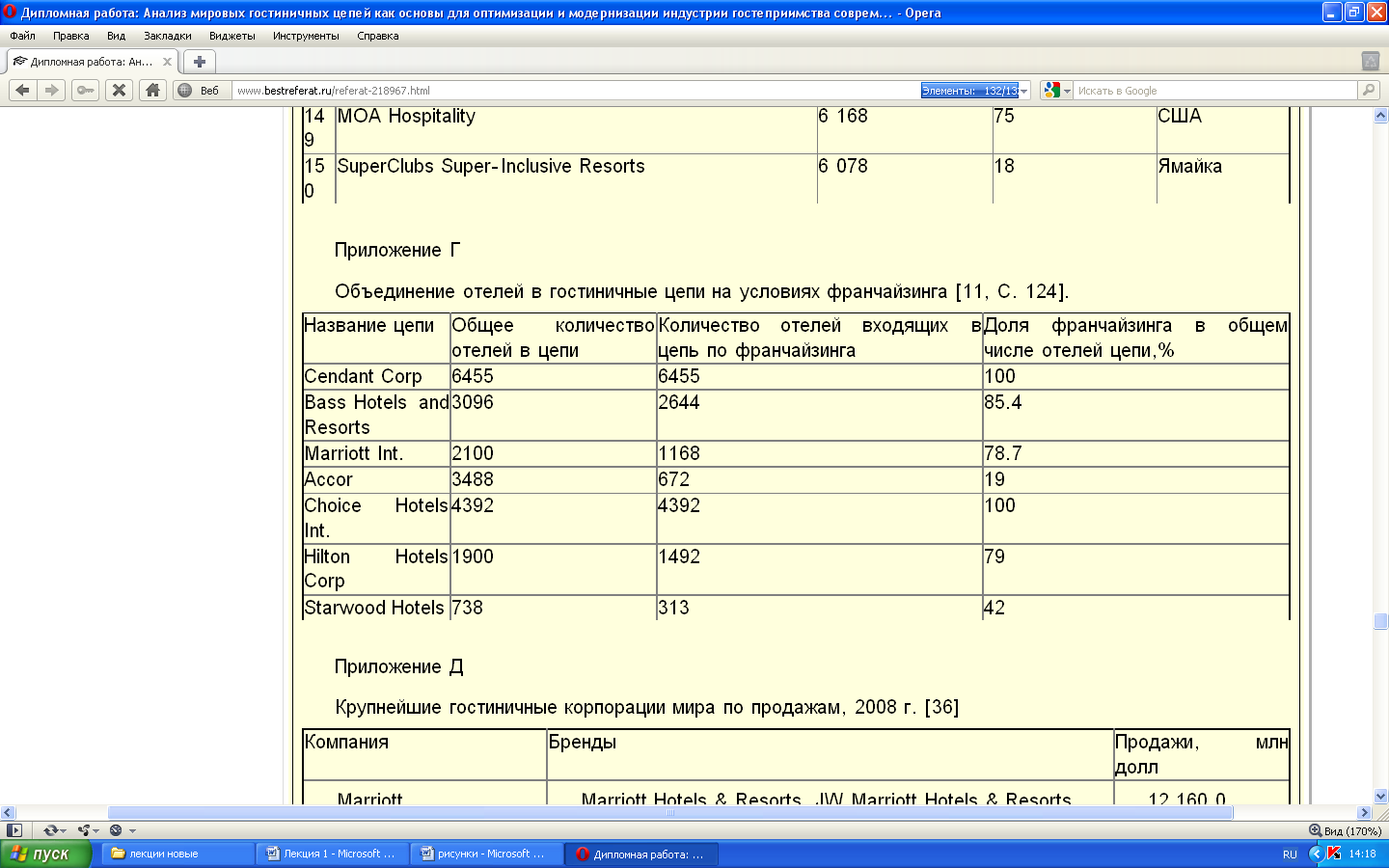
Task: Open the Правка menu
Action: [71, 36]
